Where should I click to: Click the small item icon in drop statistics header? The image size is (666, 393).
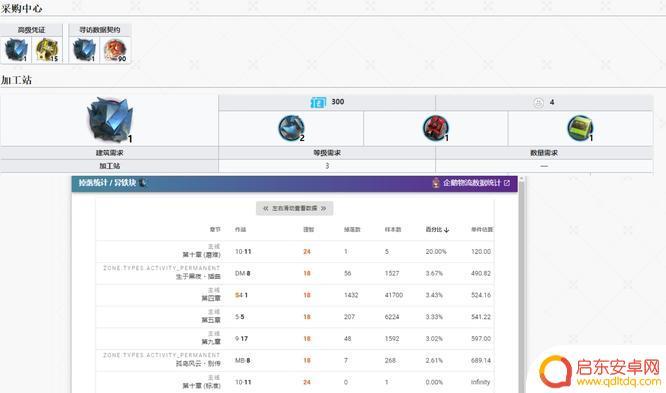coord(143,183)
